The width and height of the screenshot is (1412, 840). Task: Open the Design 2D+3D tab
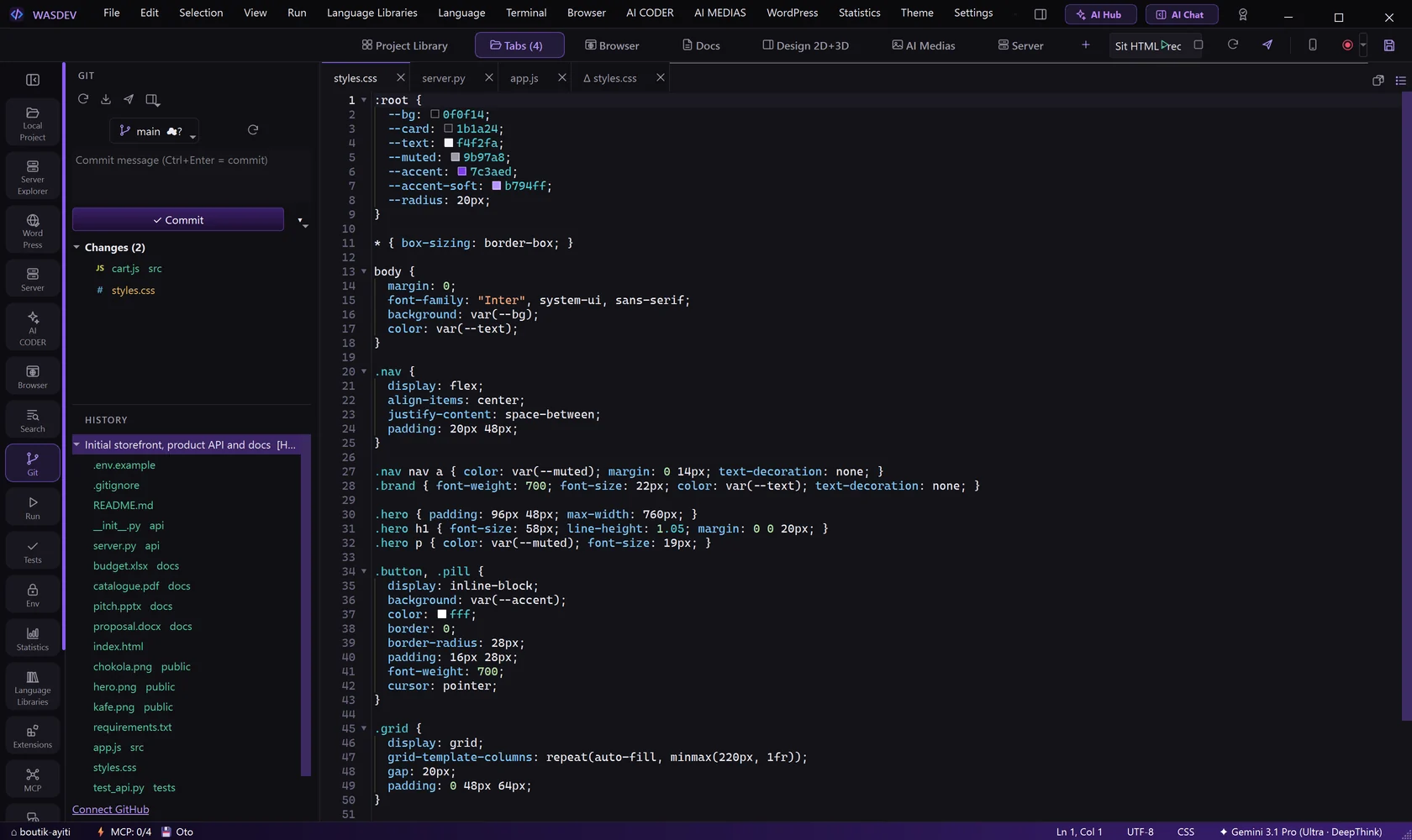coord(805,45)
